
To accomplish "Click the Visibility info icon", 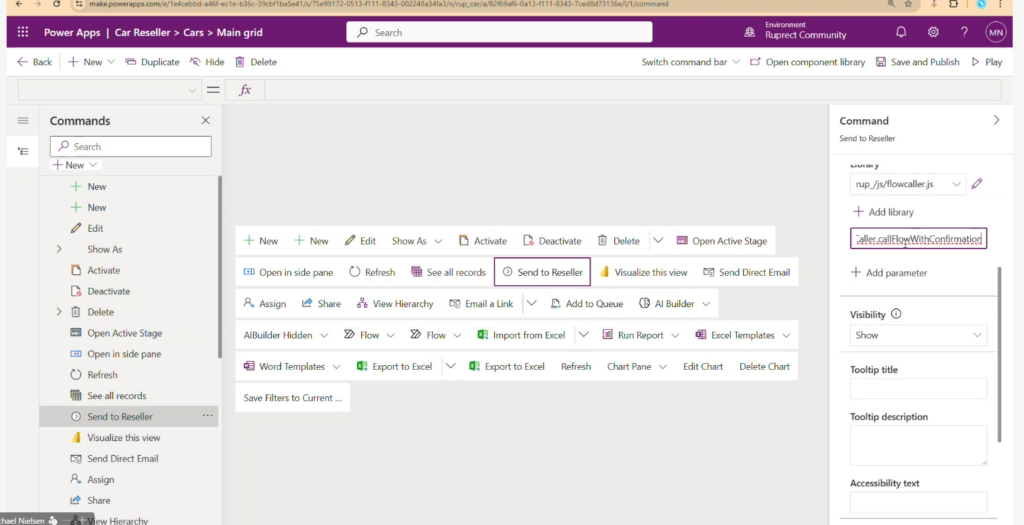I will (x=896, y=314).
